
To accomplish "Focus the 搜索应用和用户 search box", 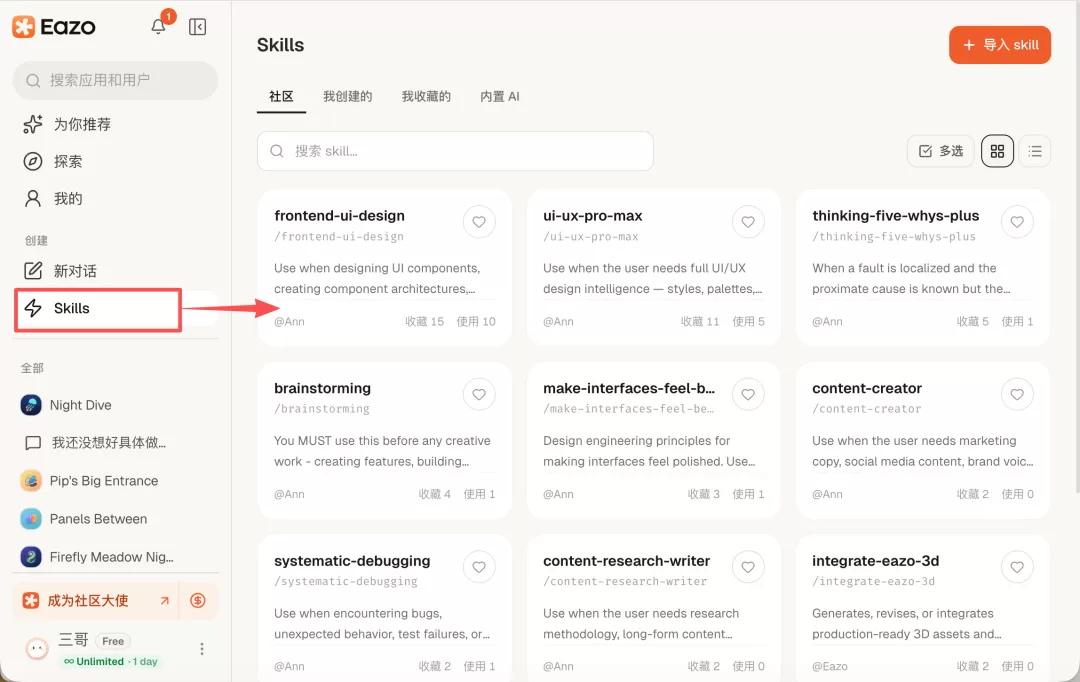I will pos(115,81).
